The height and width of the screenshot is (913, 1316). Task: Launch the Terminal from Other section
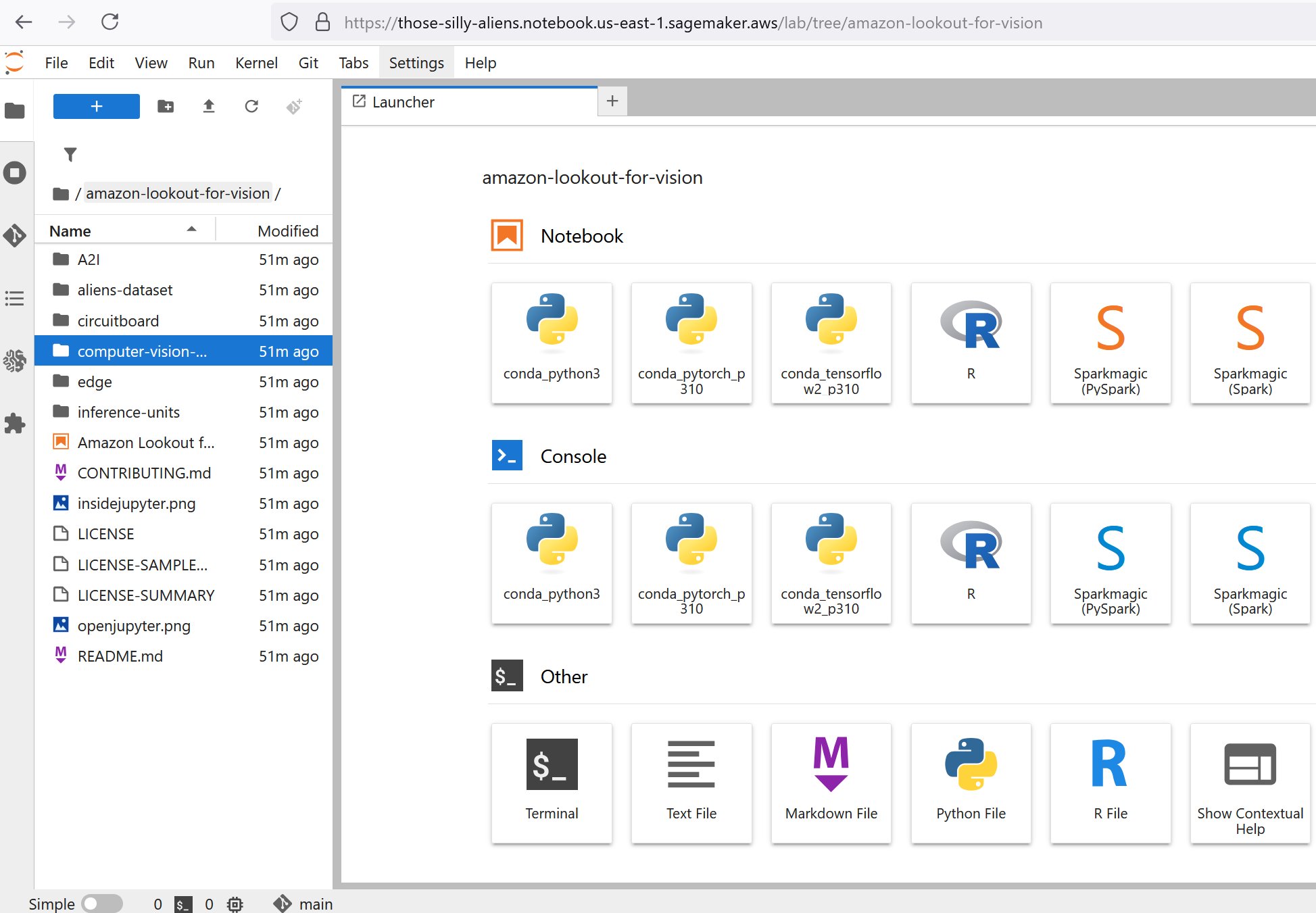[552, 783]
